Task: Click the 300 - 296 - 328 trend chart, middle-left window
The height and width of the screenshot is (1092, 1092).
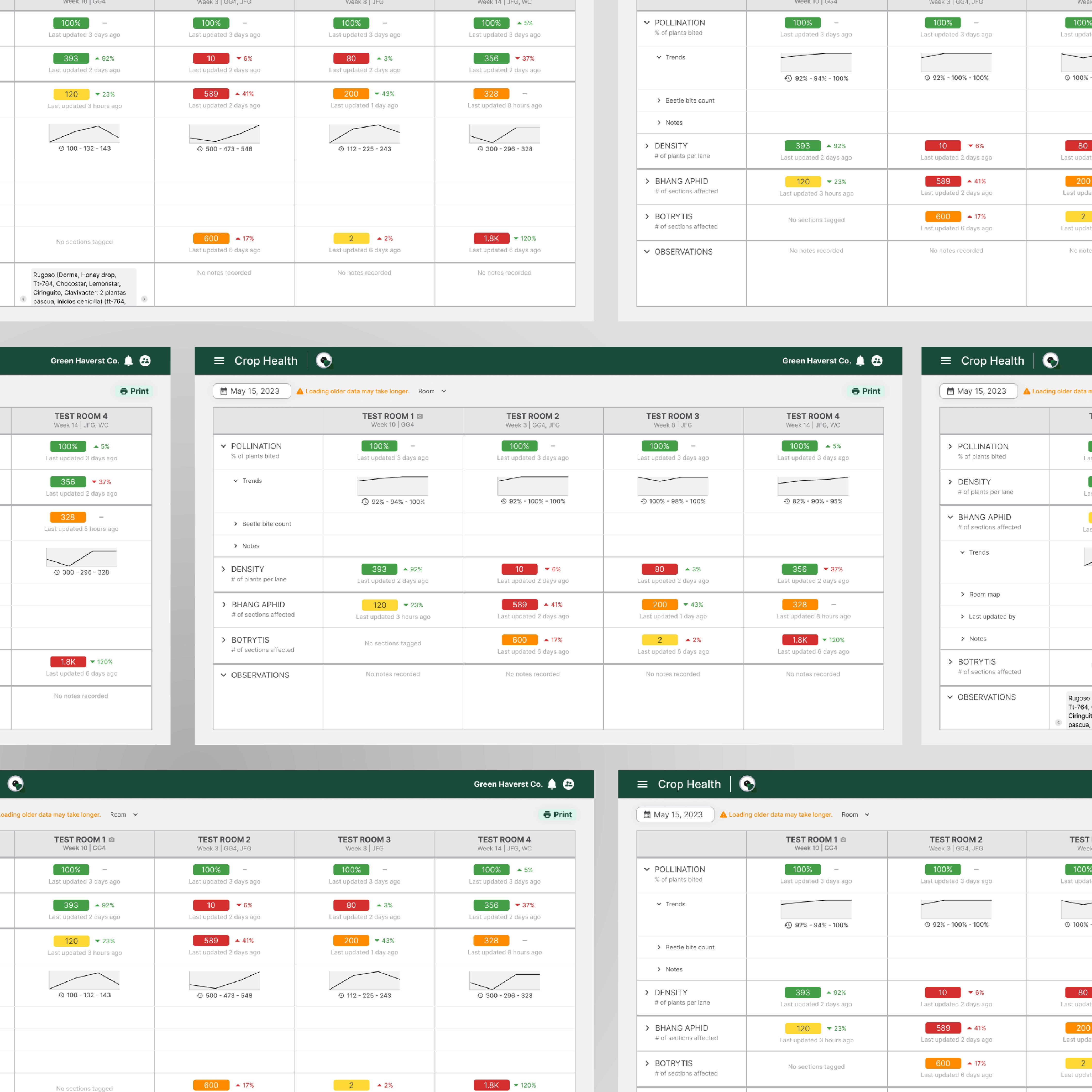Action: [x=81, y=557]
